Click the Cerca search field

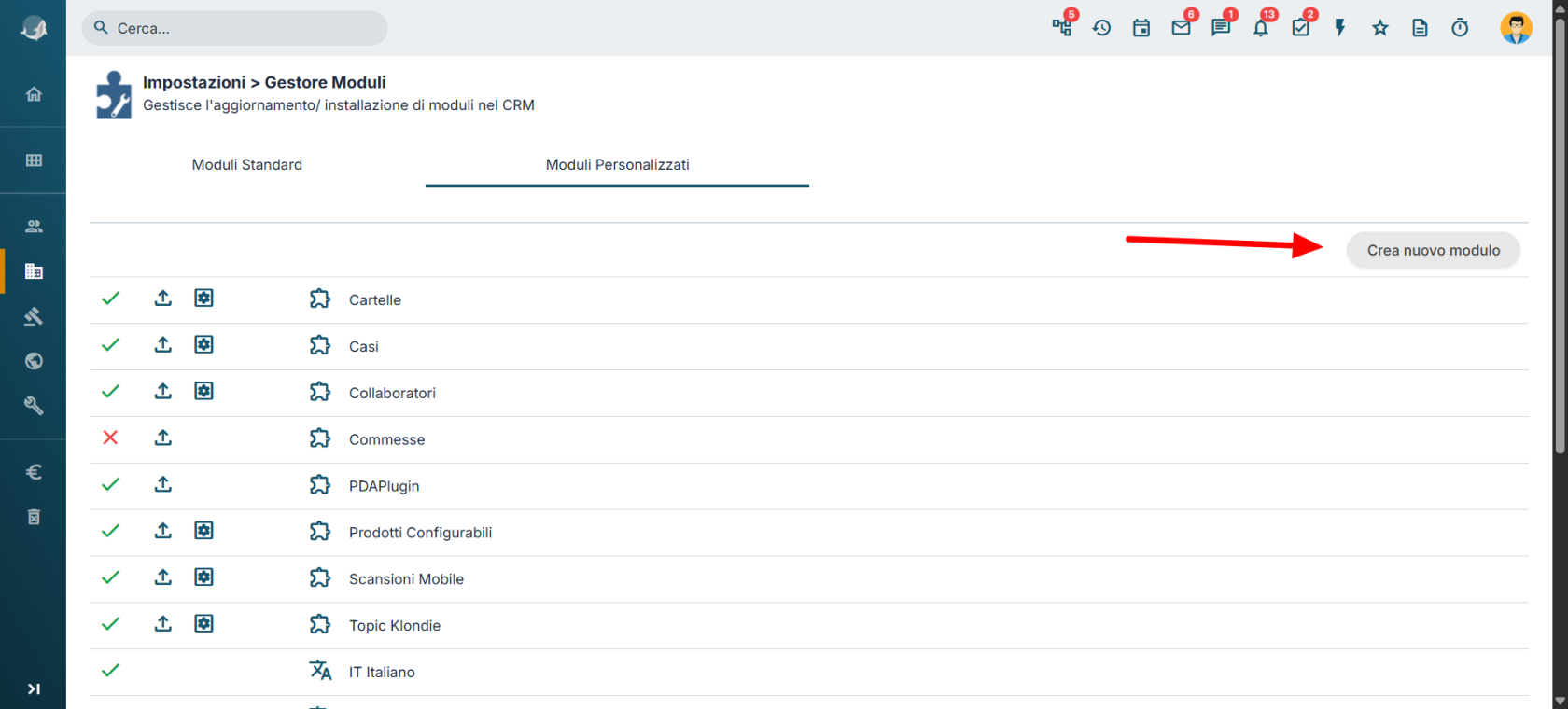pyautogui.click(x=234, y=28)
